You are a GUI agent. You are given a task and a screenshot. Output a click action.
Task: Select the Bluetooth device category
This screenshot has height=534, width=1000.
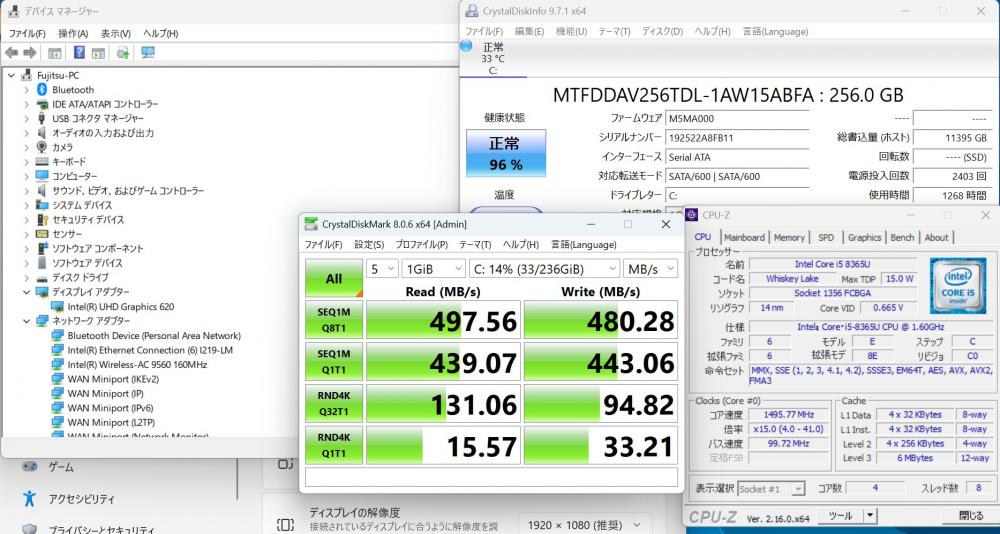pyautogui.click(x=72, y=90)
